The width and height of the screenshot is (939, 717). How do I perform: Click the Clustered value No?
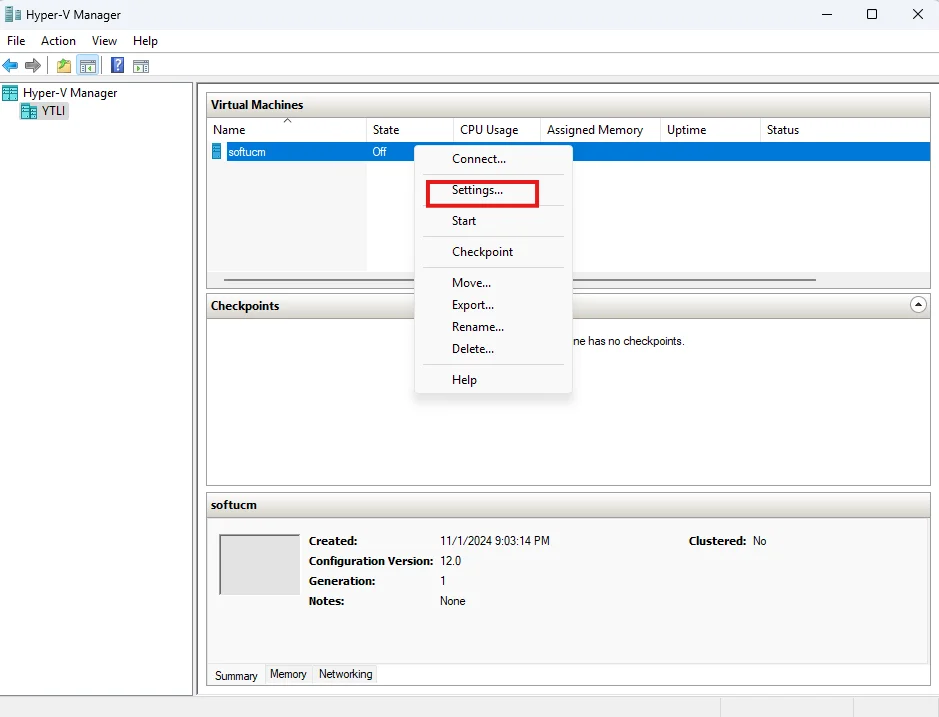point(759,541)
